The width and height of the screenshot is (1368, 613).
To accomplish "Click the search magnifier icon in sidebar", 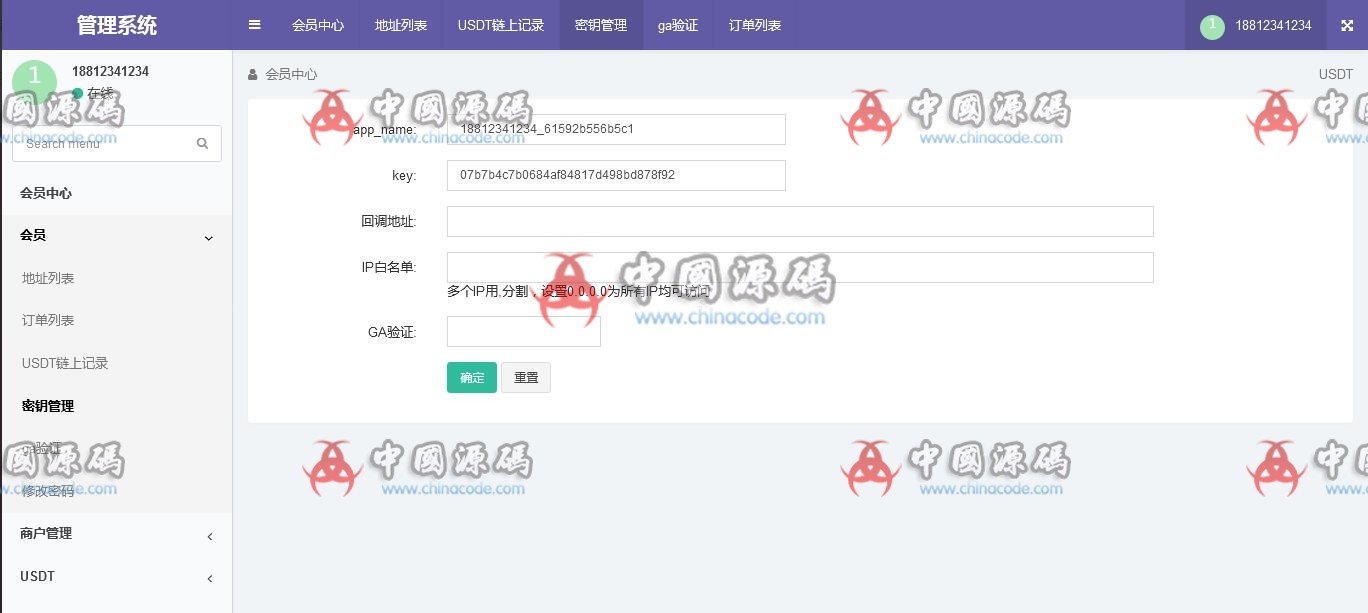I will 203,143.
